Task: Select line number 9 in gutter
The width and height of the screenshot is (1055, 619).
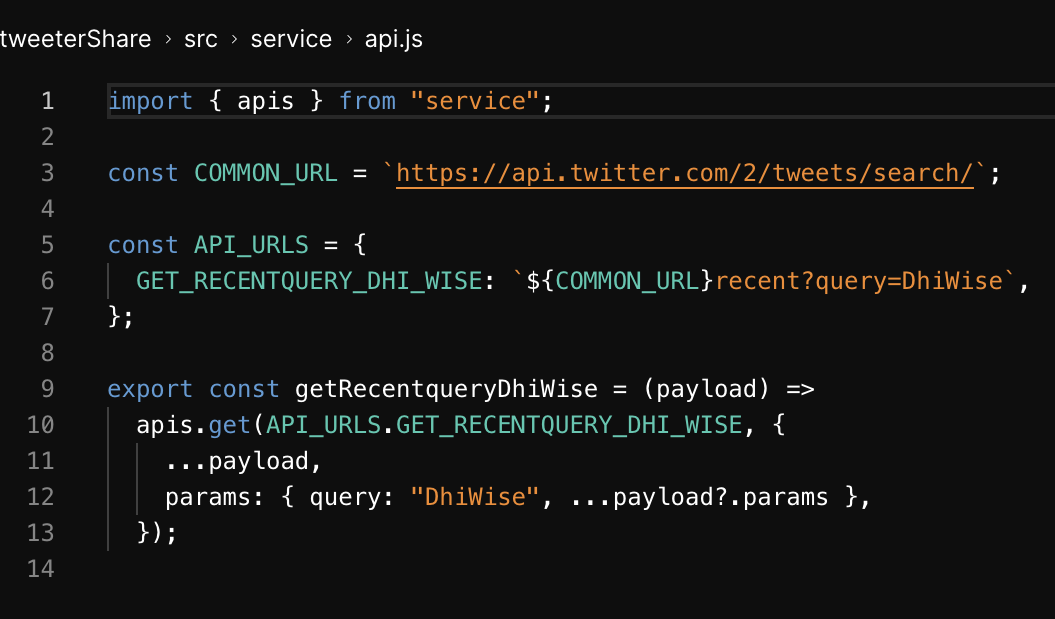Action: (x=47, y=389)
